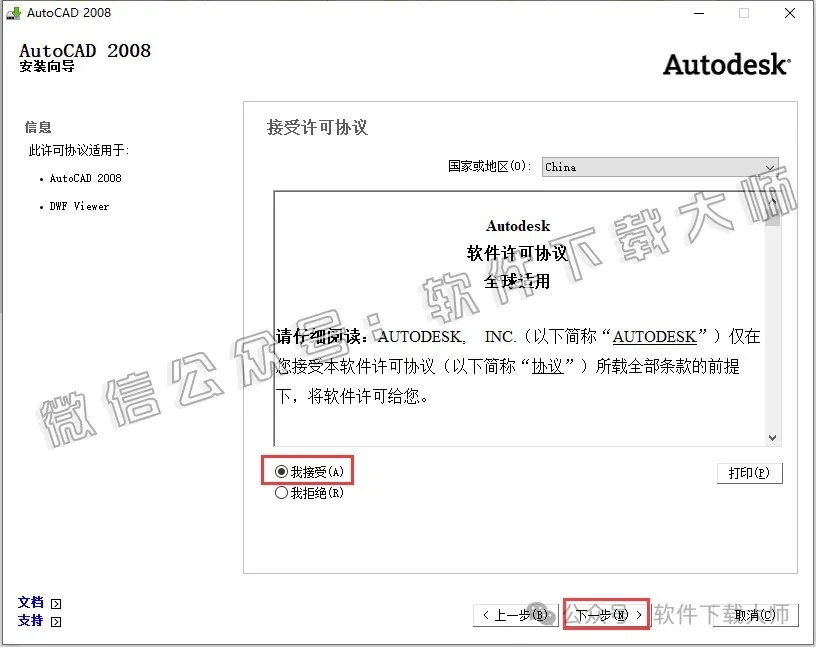Open the 支持 support link
Image resolution: width=816 pixels, height=647 pixels.
[x=30, y=621]
